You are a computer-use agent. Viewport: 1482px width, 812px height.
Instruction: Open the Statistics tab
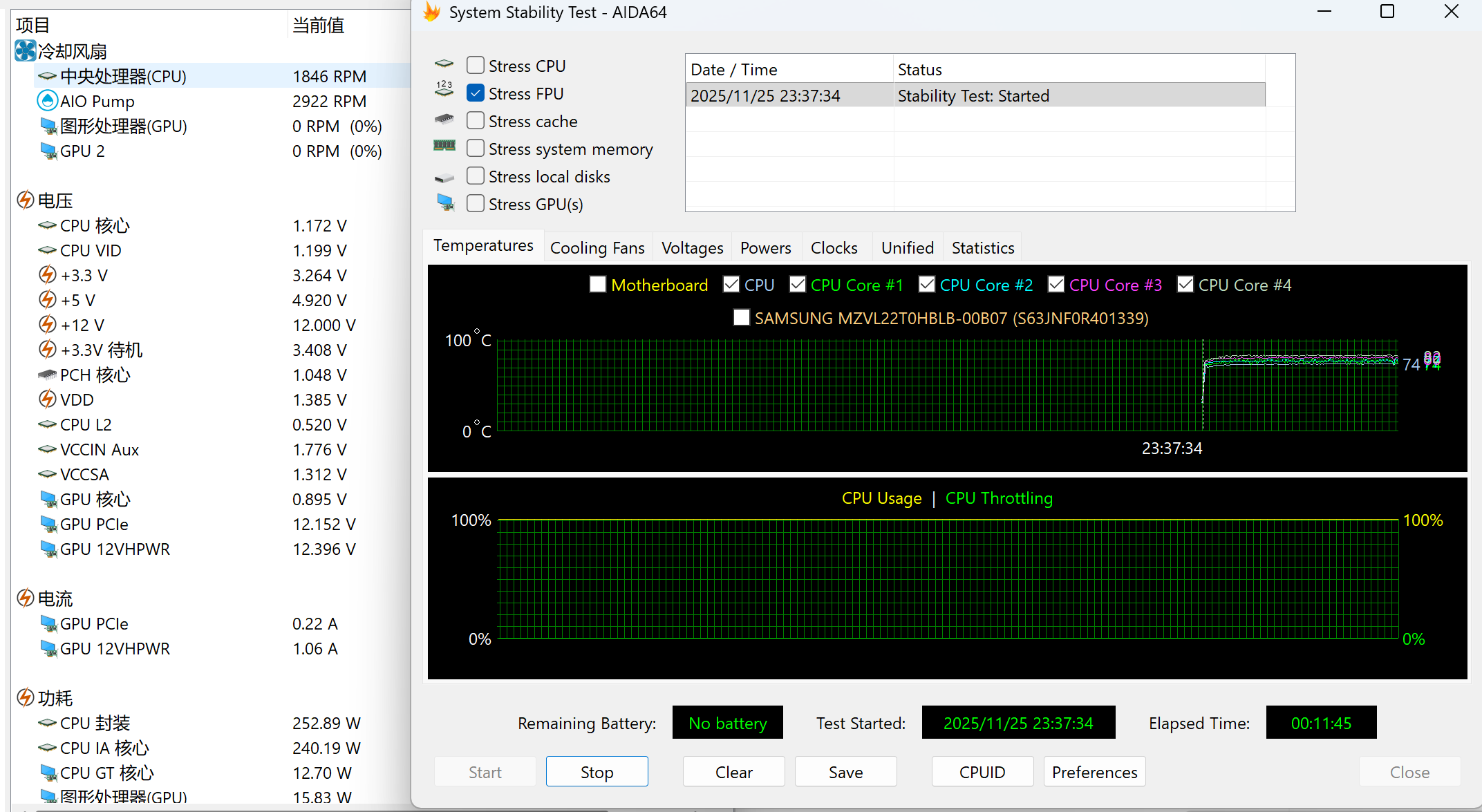982,248
